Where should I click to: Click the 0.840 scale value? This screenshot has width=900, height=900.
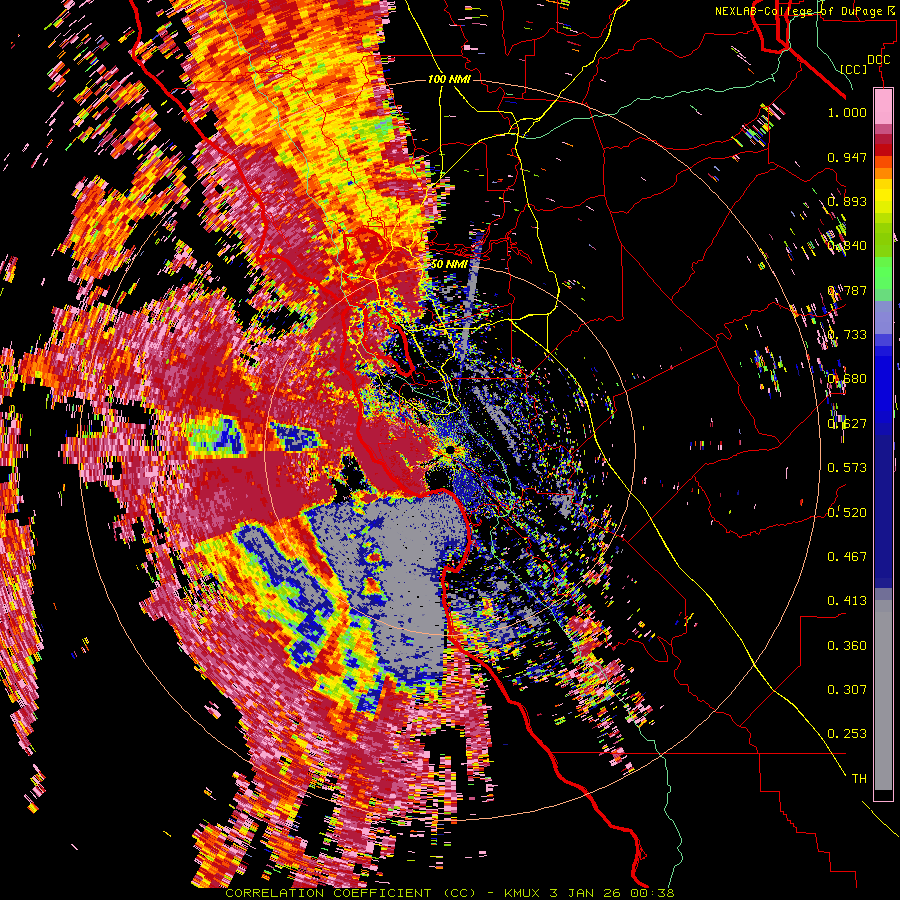pyautogui.click(x=847, y=246)
